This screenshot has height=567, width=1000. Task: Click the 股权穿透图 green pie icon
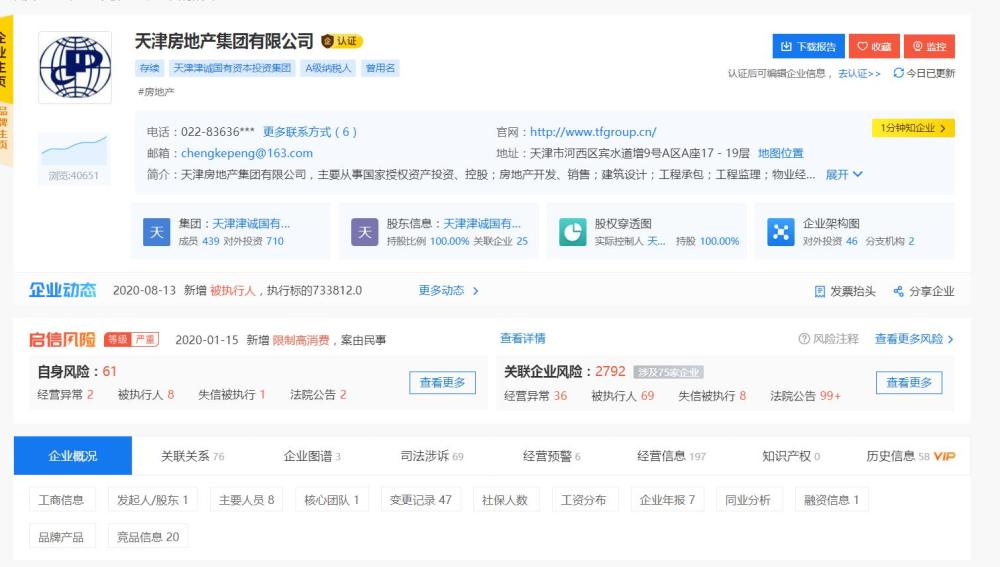[572, 232]
